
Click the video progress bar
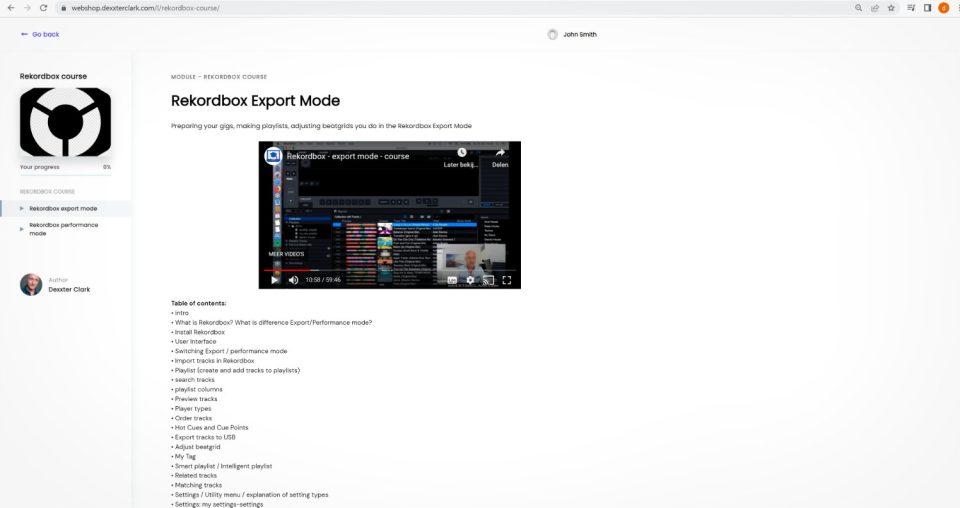pos(389,270)
